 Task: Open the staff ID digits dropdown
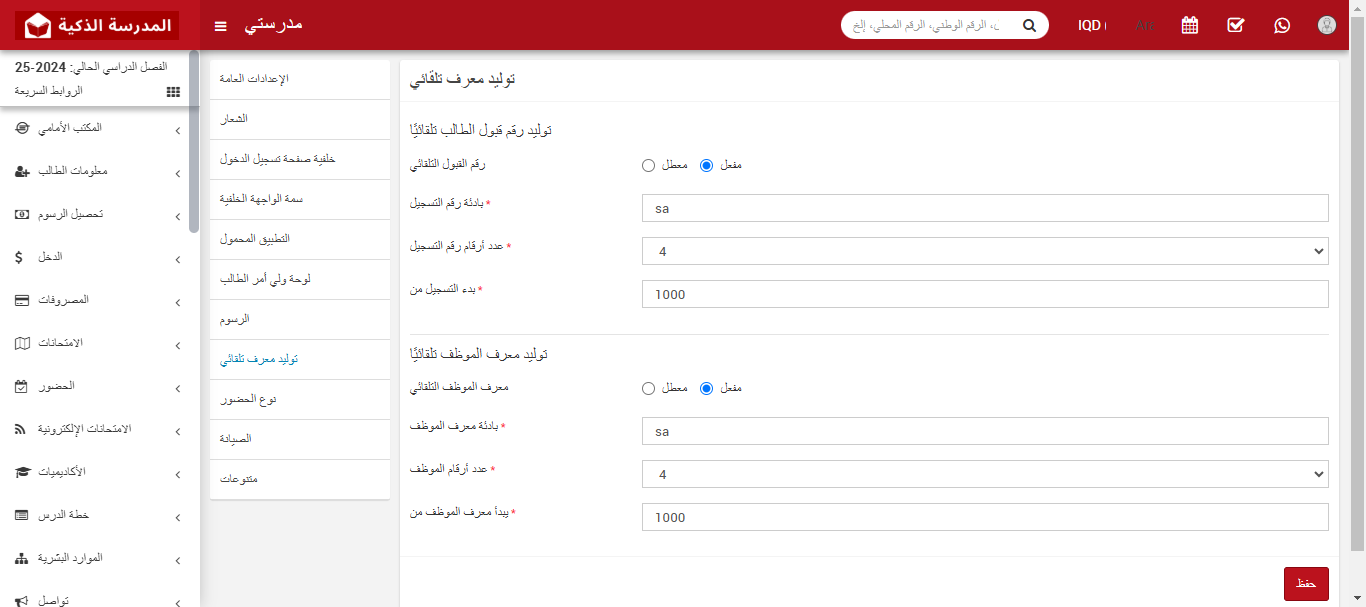pyautogui.click(x=985, y=474)
